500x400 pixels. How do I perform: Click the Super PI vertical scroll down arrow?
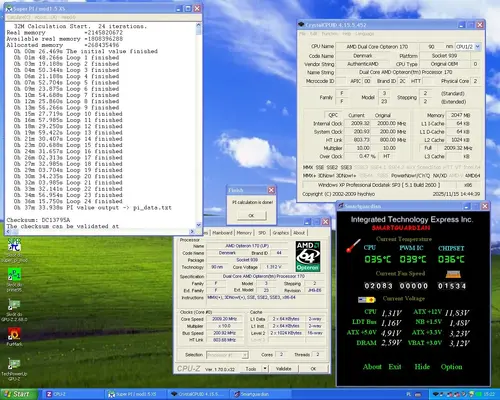tap(198, 225)
